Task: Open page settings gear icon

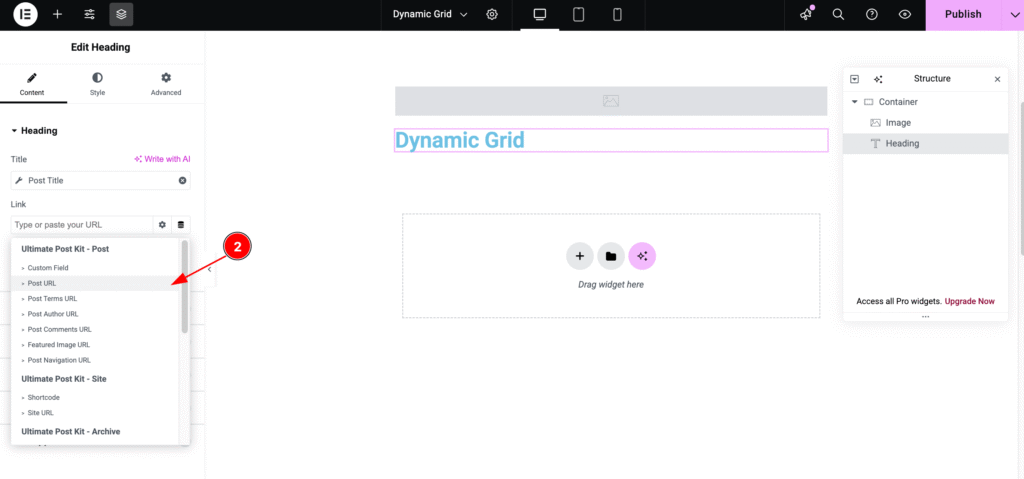Action: pos(492,14)
